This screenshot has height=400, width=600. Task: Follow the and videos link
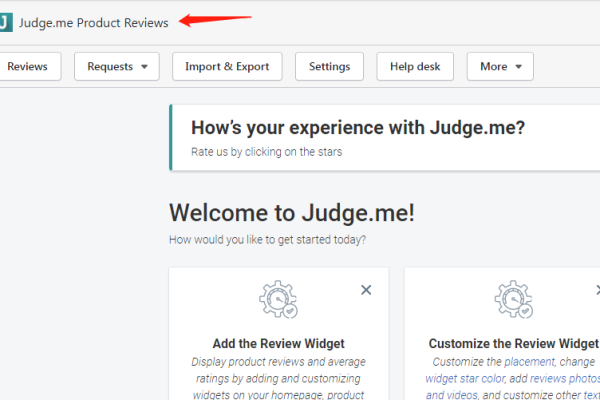pyautogui.click(x=452, y=395)
